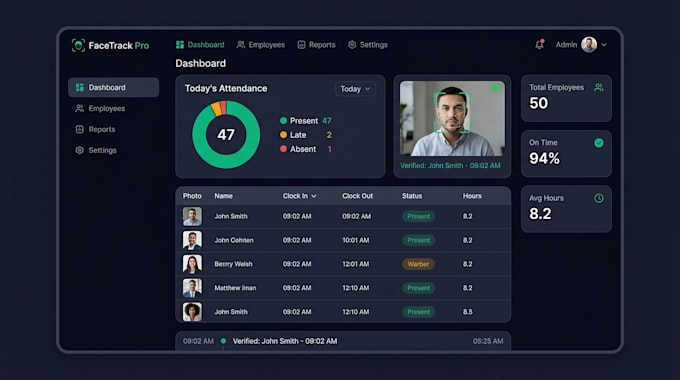The image size is (680, 380).
Task: Open Reports in top navigation
Action: click(x=316, y=45)
